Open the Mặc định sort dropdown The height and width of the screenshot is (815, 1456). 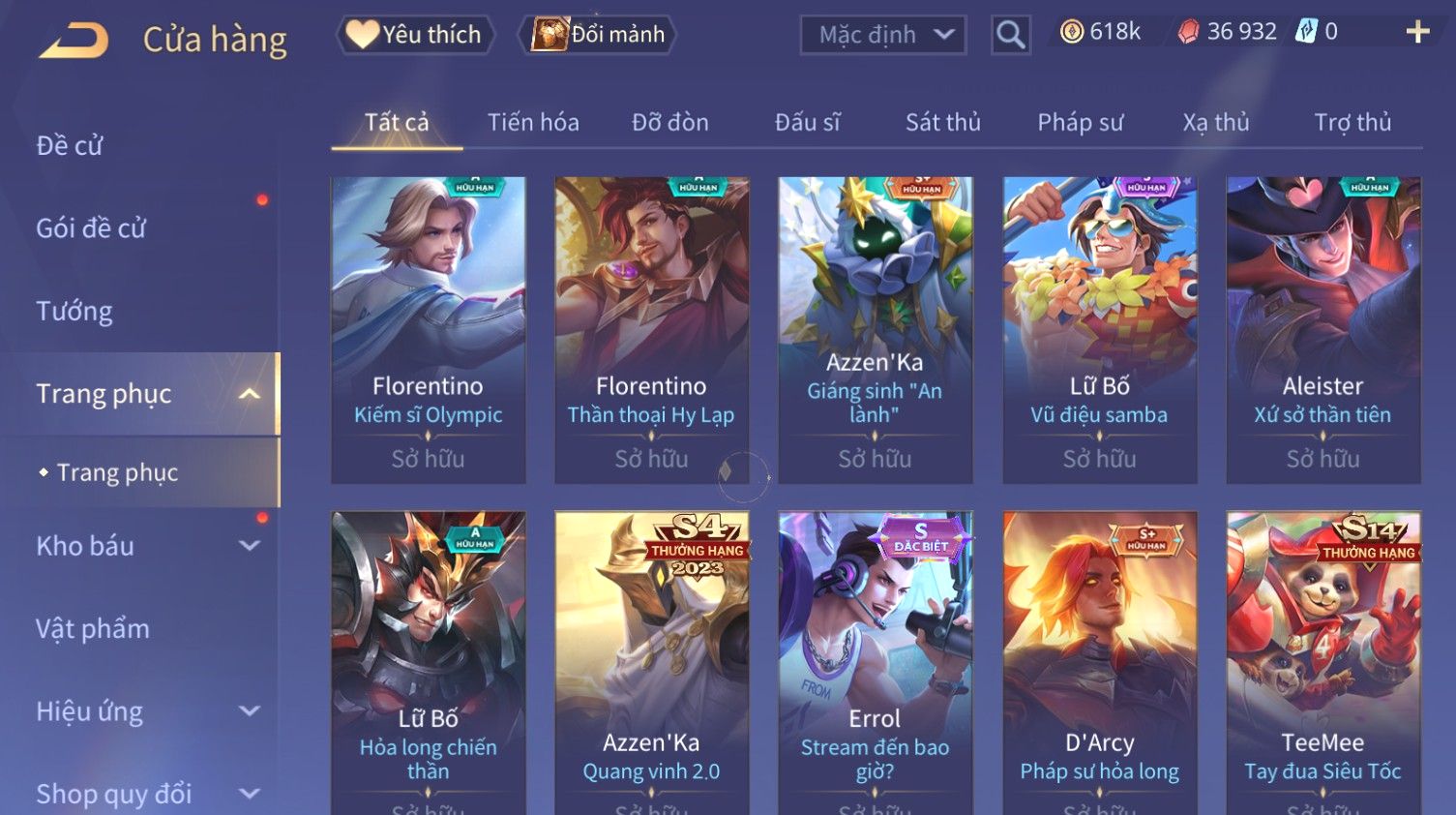[x=882, y=35]
